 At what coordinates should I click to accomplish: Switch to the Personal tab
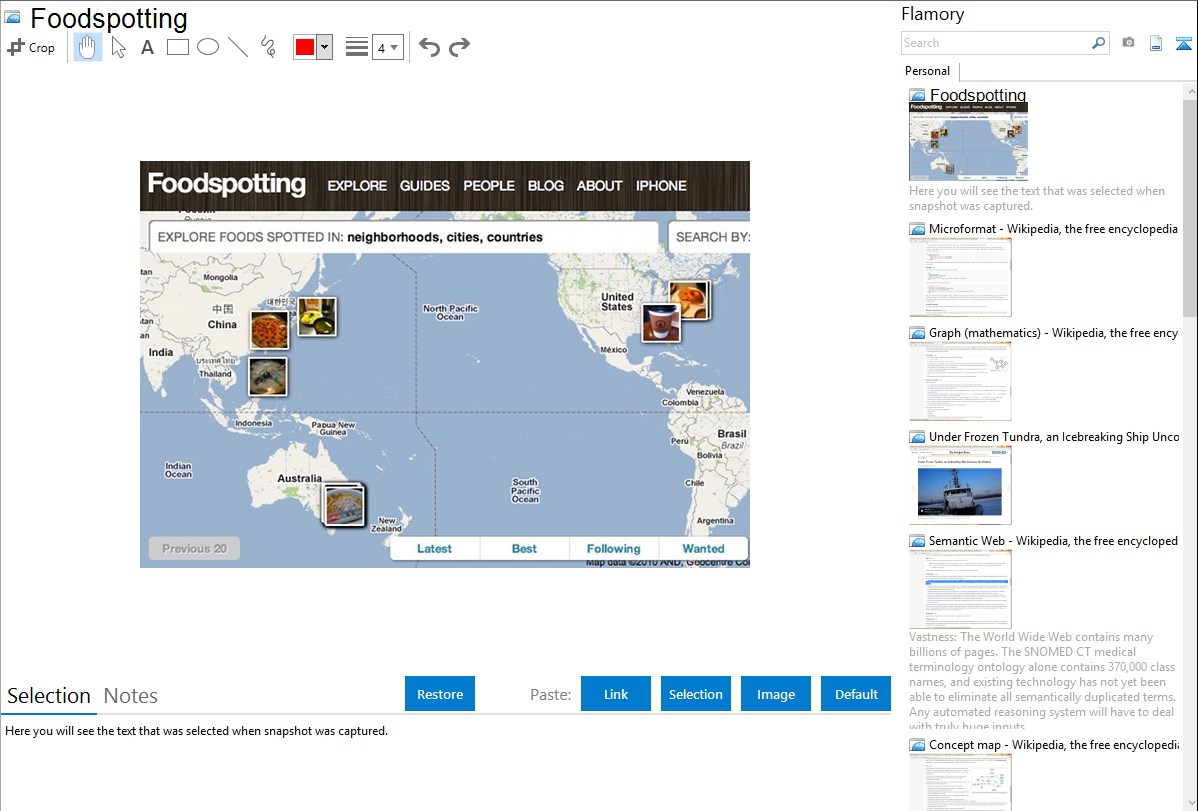pos(928,71)
